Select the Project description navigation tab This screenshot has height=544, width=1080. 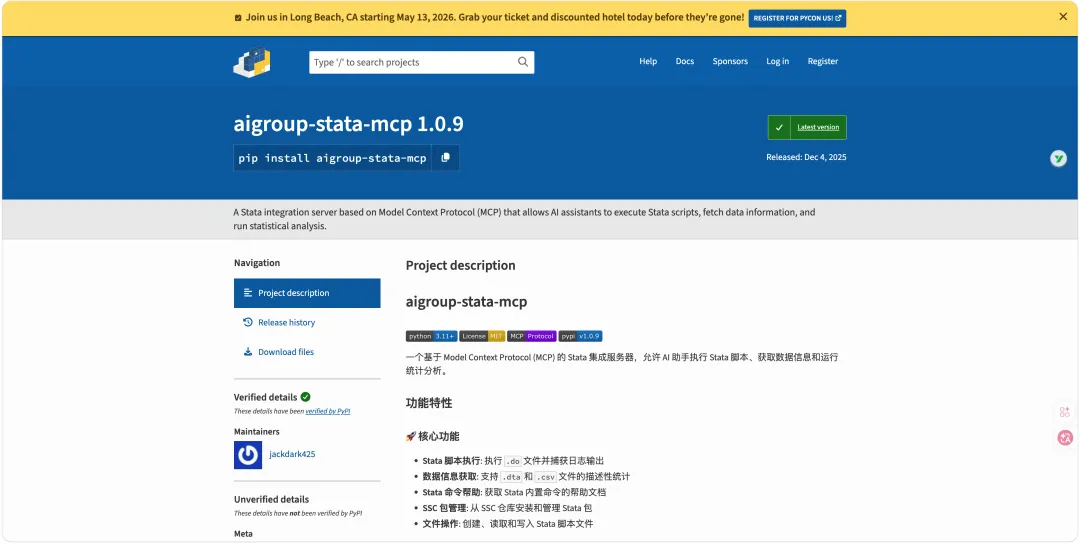coord(307,293)
